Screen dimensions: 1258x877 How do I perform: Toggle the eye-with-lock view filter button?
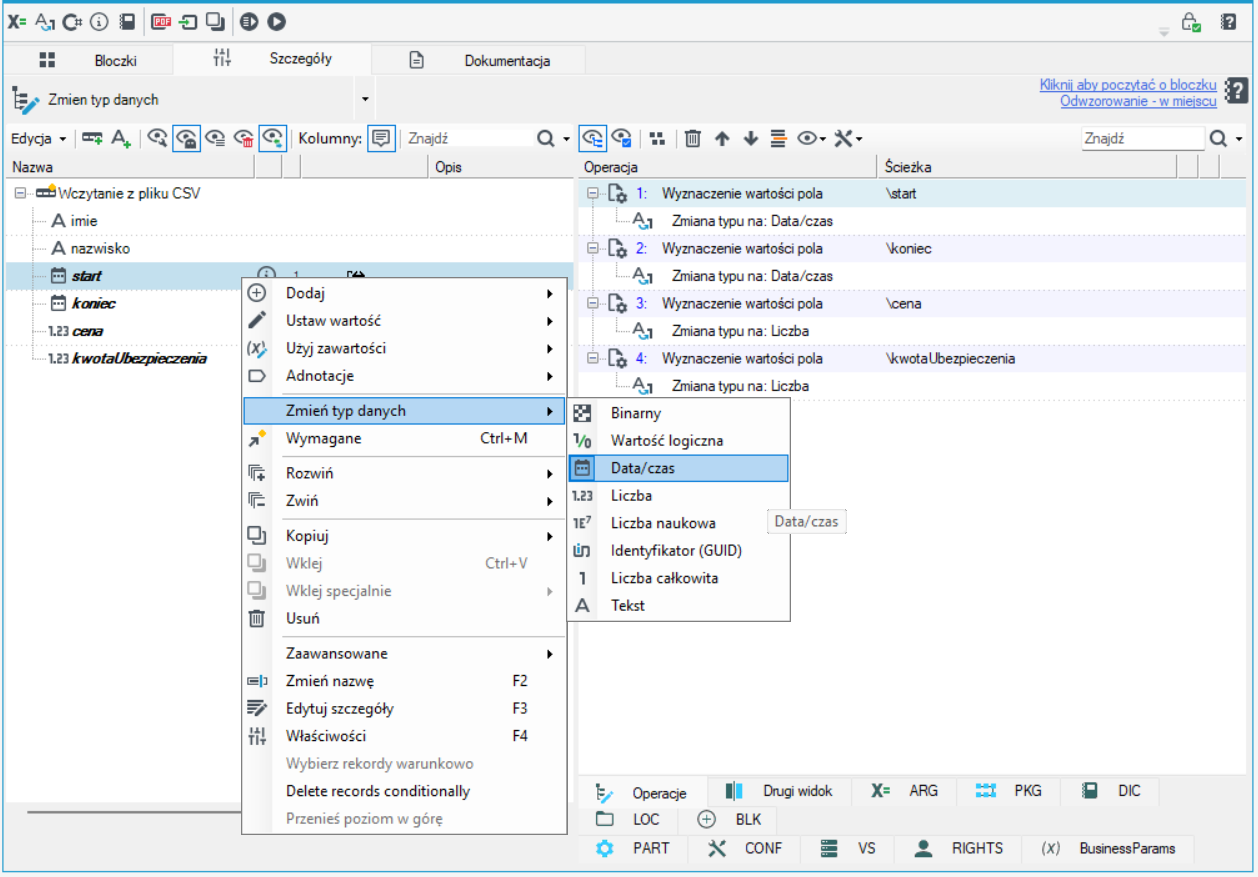click(186, 139)
